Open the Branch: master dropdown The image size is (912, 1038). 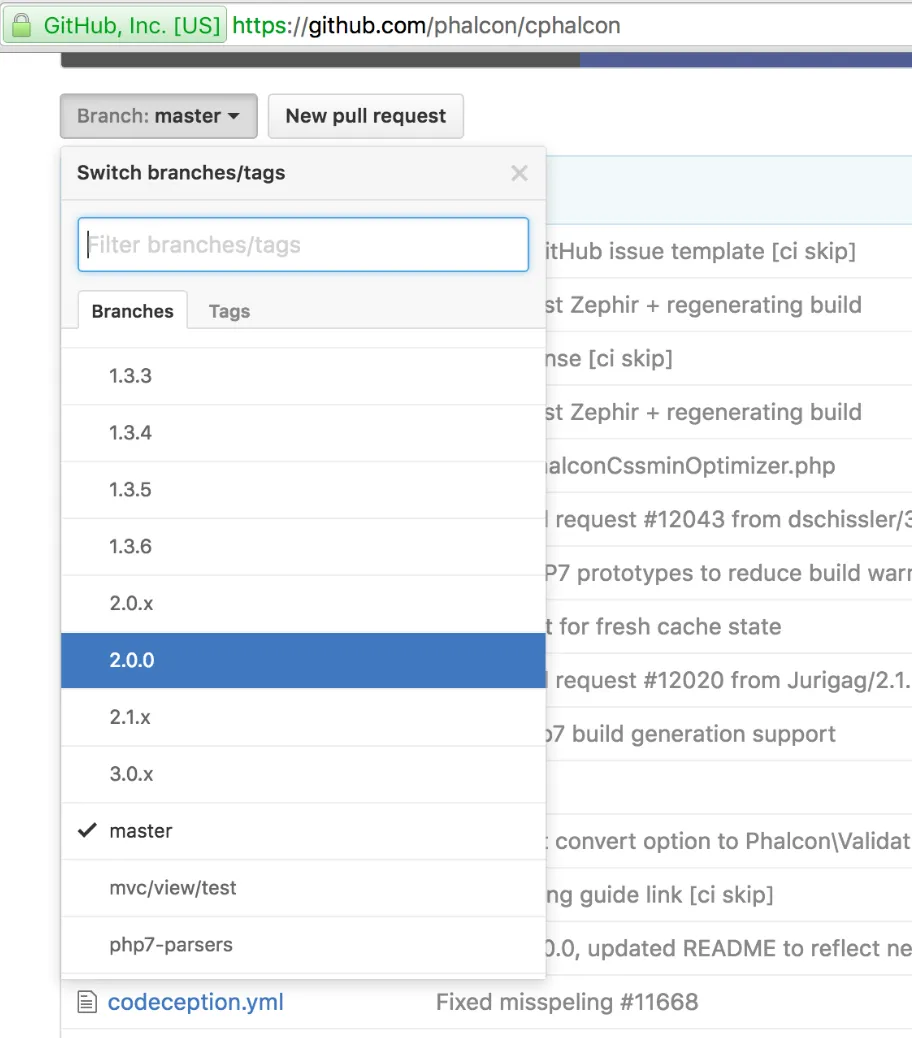point(159,116)
